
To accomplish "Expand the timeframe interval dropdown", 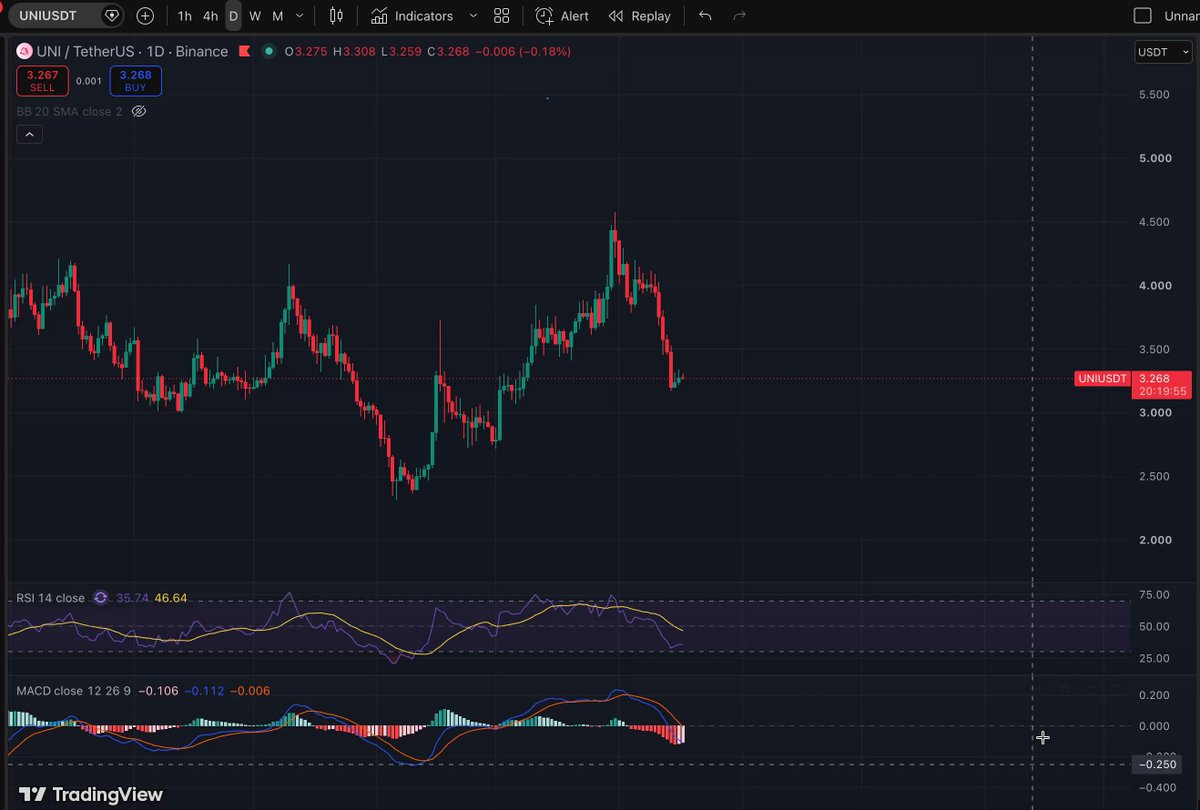I will (x=300, y=16).
